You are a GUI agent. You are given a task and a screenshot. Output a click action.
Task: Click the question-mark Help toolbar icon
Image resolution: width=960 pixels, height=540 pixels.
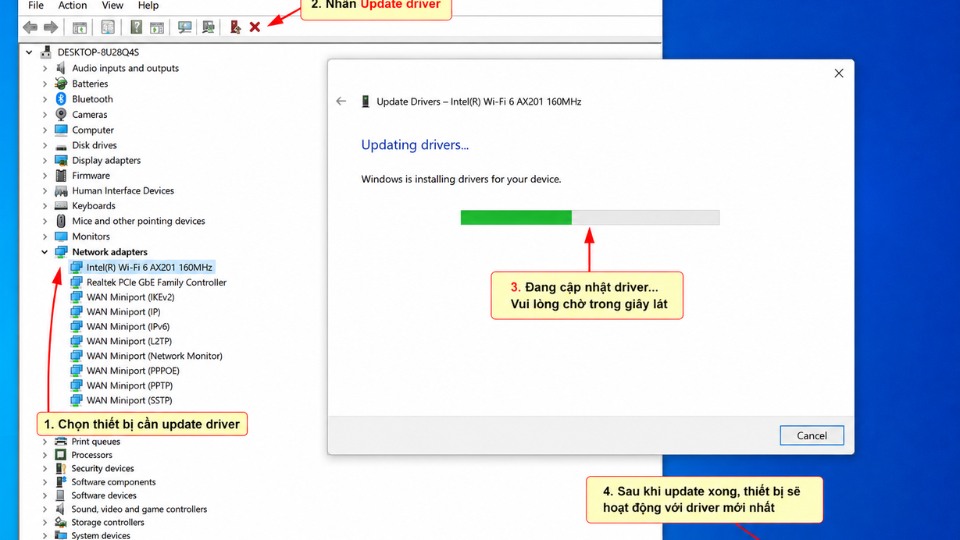(136, 27)
